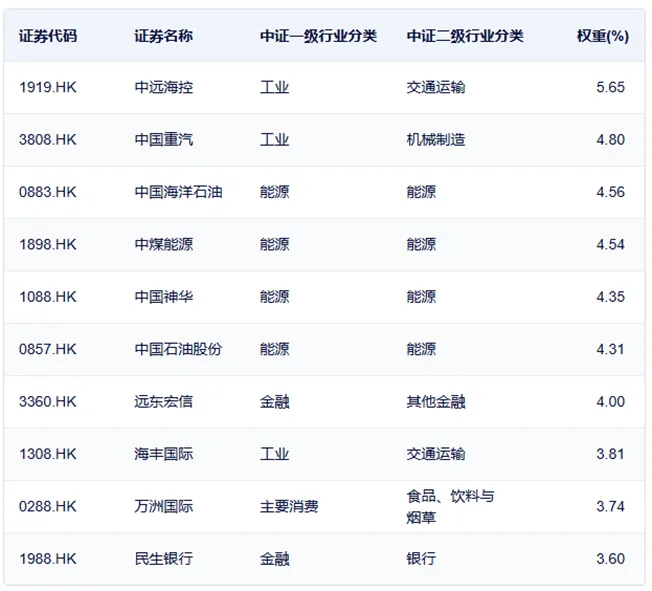Select the name 中国神华
652x591 pixels.
point(163,297)
